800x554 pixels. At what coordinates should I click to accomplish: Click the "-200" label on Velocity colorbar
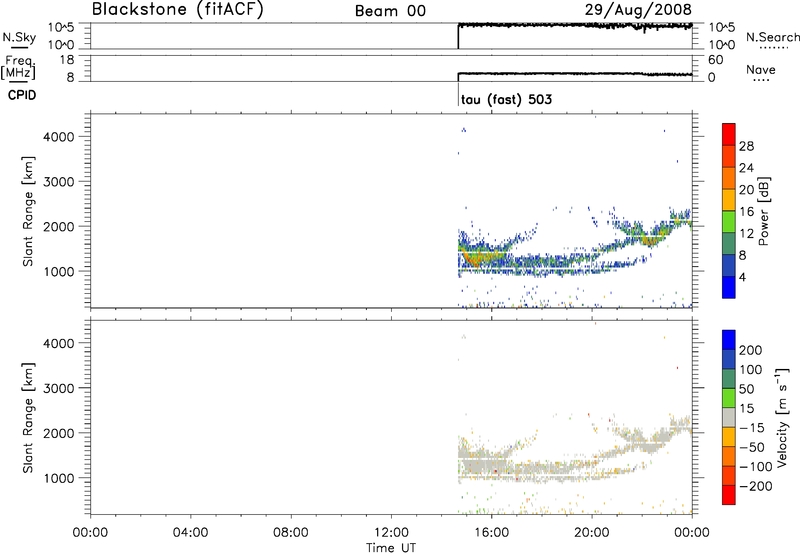[756, 486]
